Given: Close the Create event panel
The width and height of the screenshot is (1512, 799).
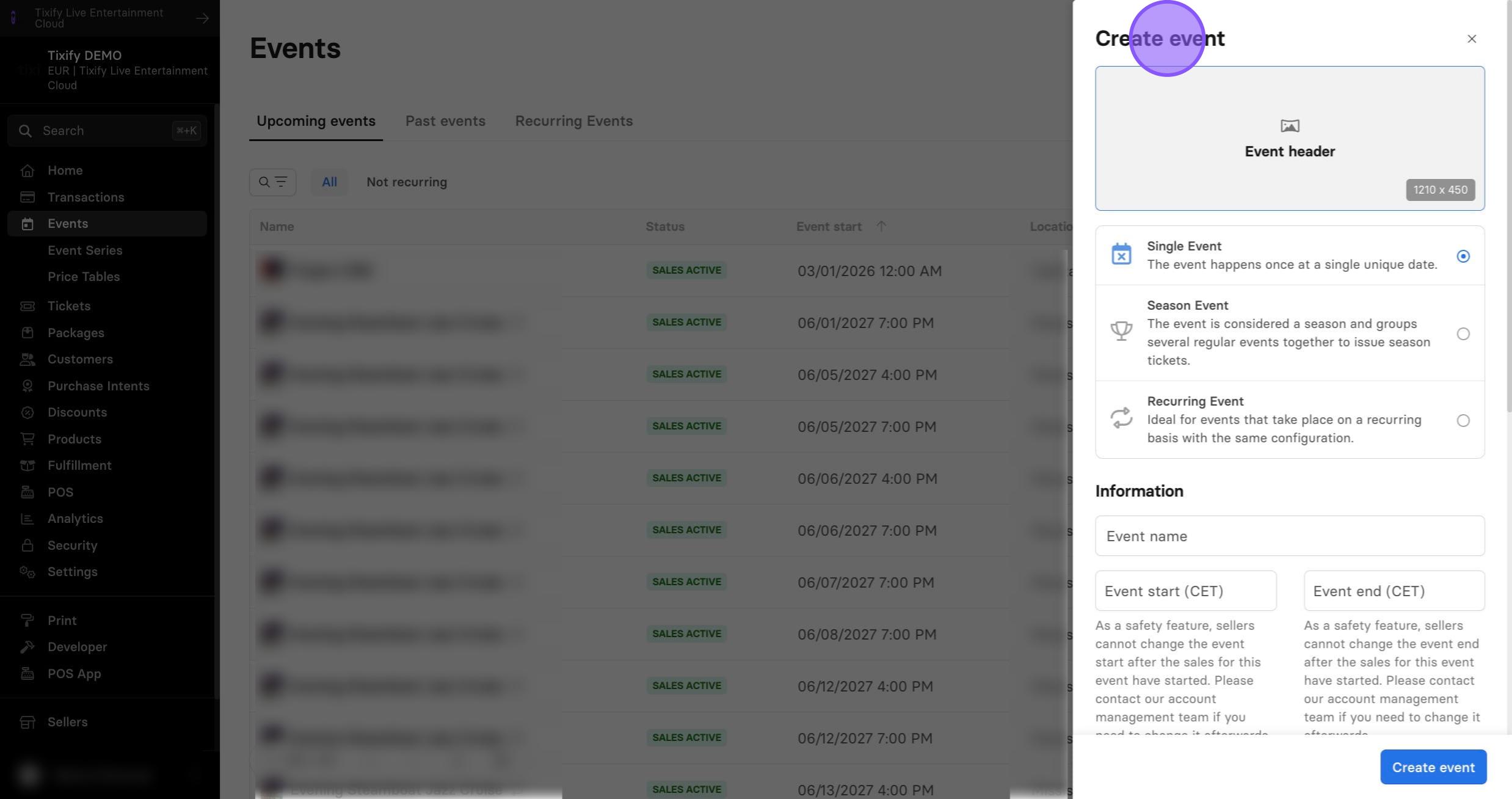Looking at the screenshot, I should (x=1472, y=39).
